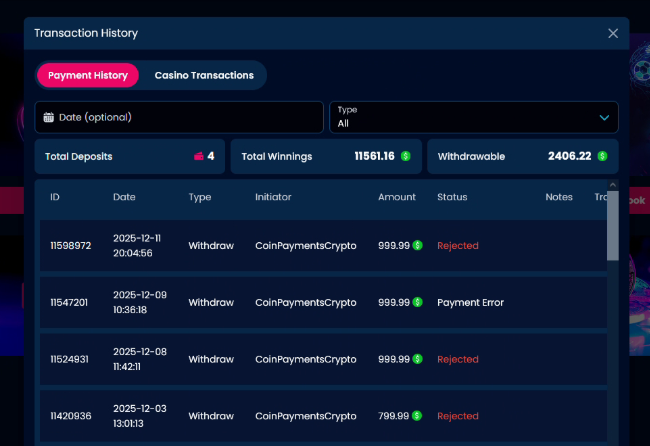Click the coin icon next to 799.99
650x446 pixels.
[417, 416]
